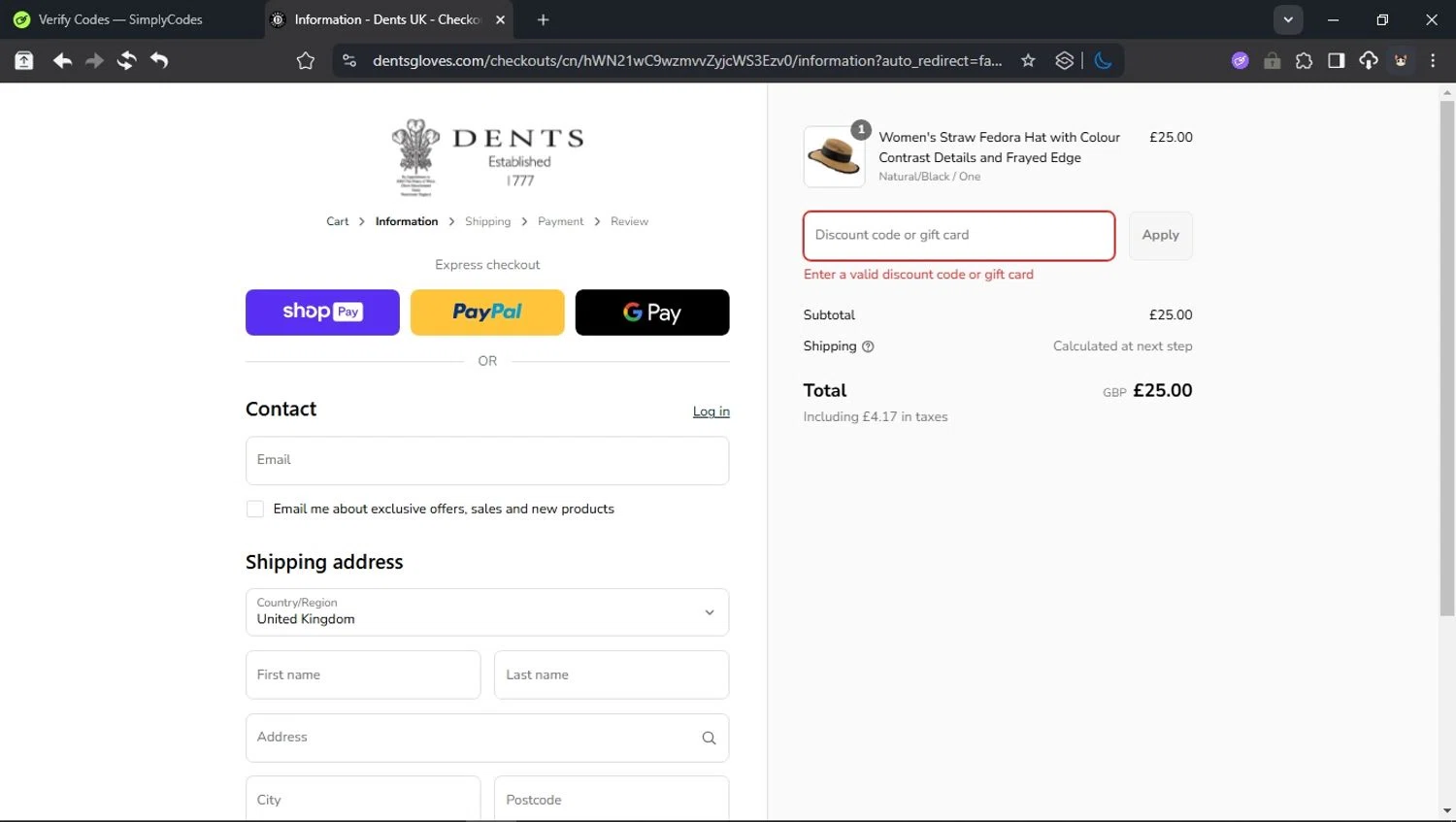1456x822 pixels.
Task: Click the scrollbar up arrow
Action: tap(1446, 93)
